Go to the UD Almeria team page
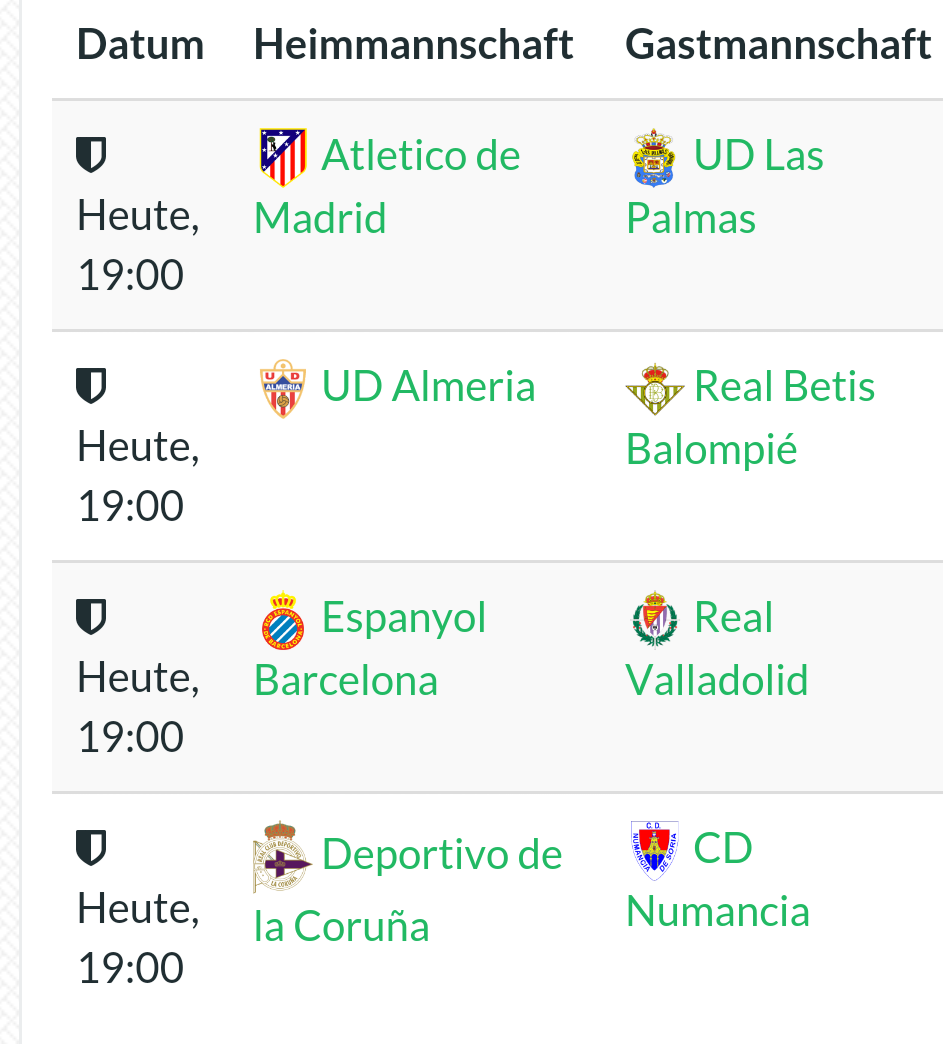 (x=428, y=387)
